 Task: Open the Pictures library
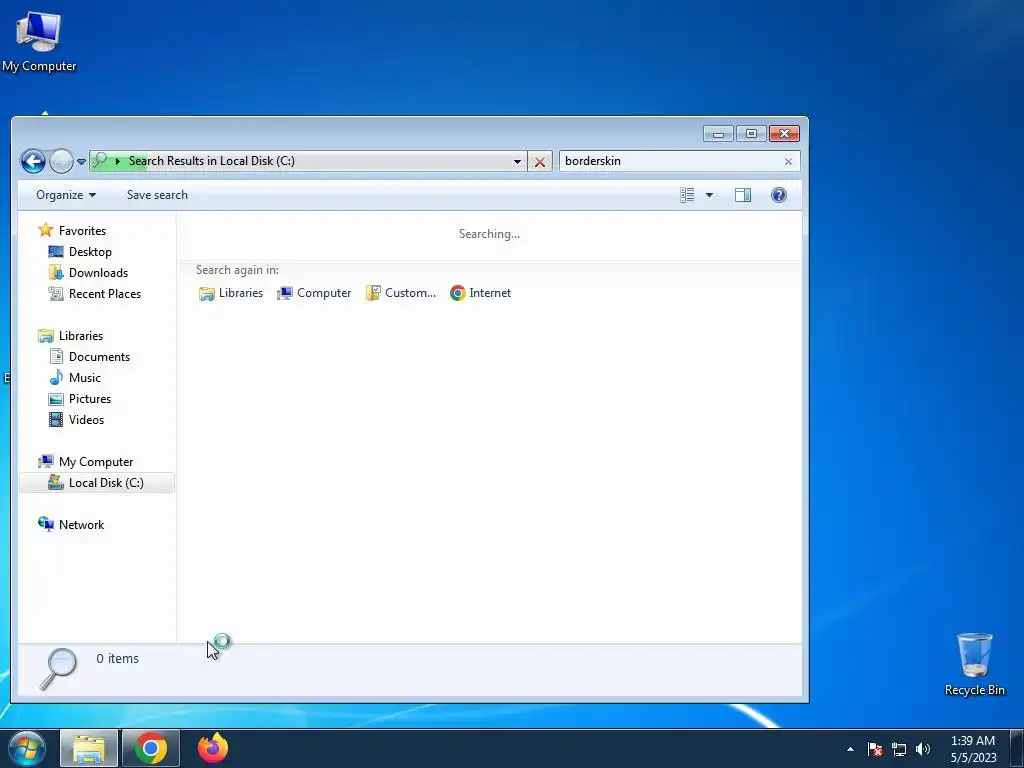[x=90, y=398]
